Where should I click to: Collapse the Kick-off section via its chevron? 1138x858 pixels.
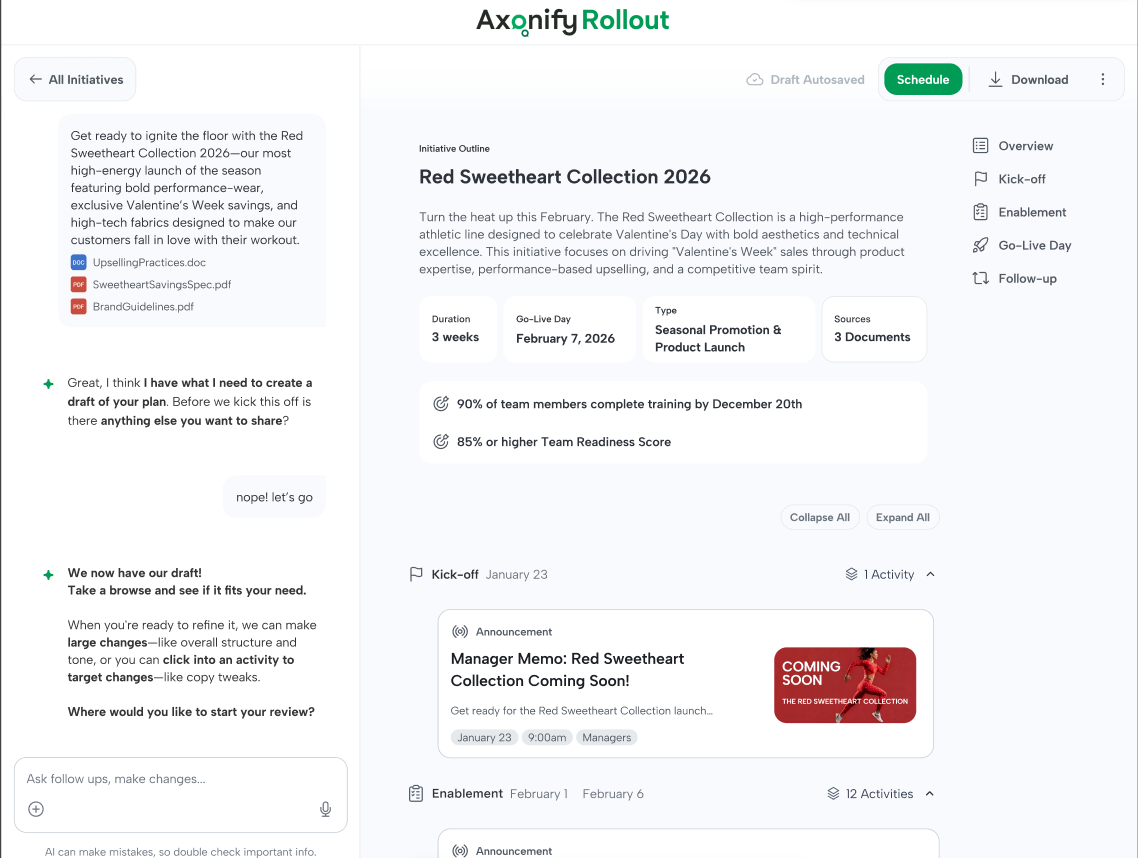click(x=929, y=574)
